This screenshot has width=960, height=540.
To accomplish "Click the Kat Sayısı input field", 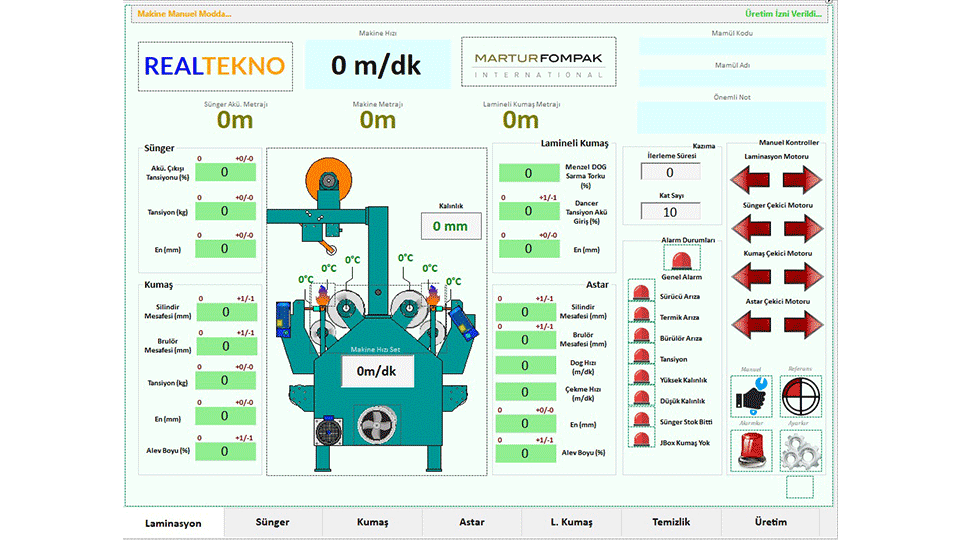I will pos(670,212).
